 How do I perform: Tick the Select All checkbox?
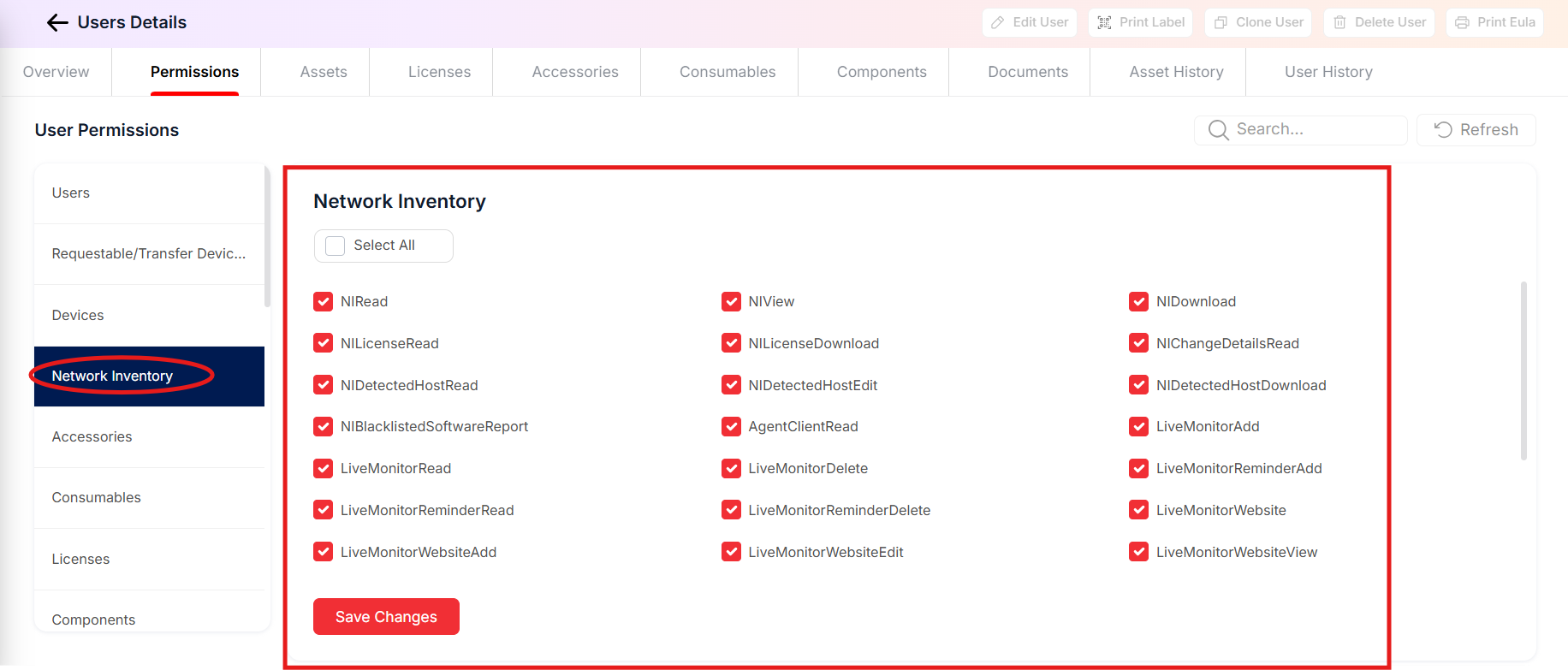336,246
